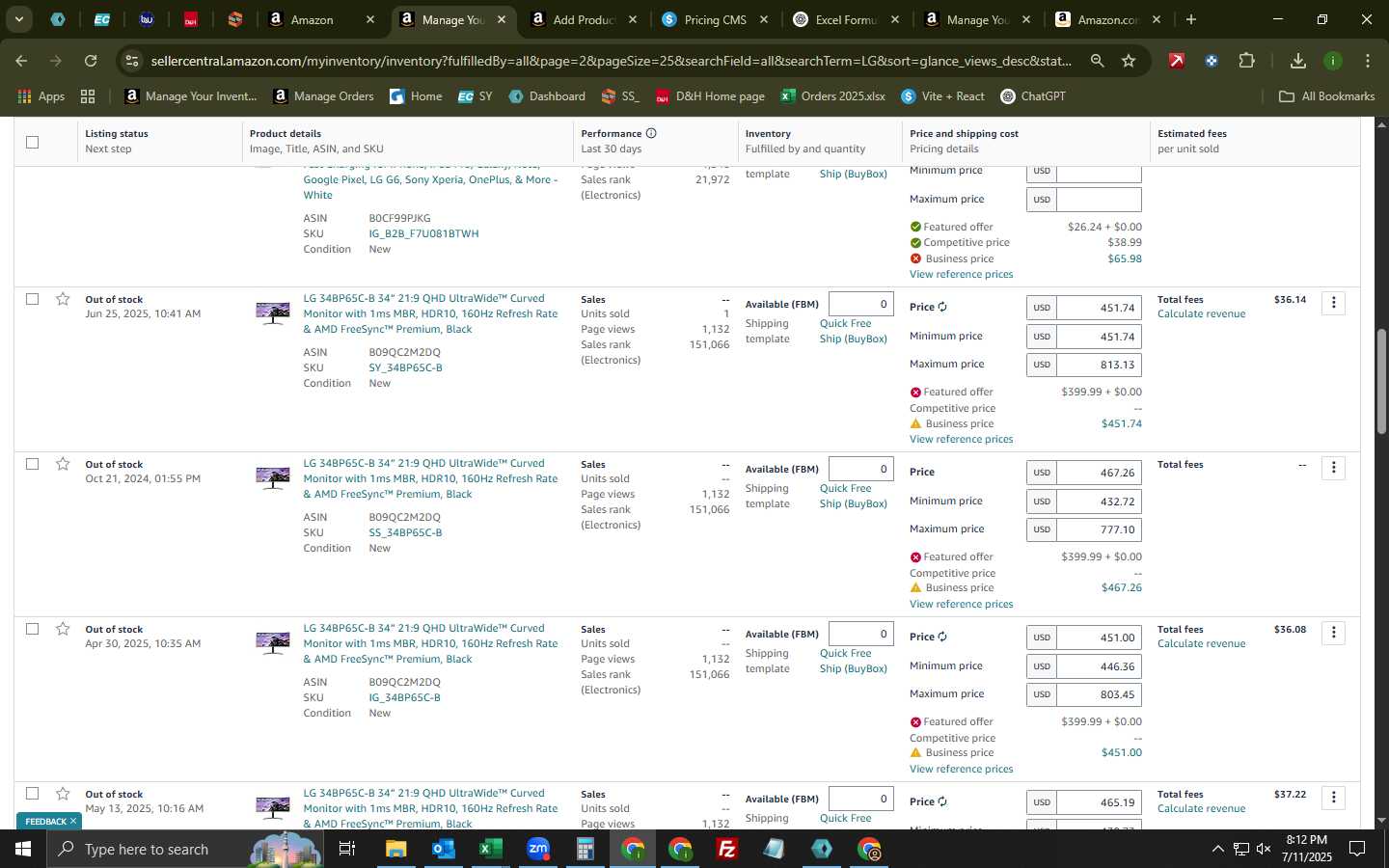1389x868 pixels.
Task: Click View reference prices for SS_34BP65C-B row
Action: (x=961, y=604)
